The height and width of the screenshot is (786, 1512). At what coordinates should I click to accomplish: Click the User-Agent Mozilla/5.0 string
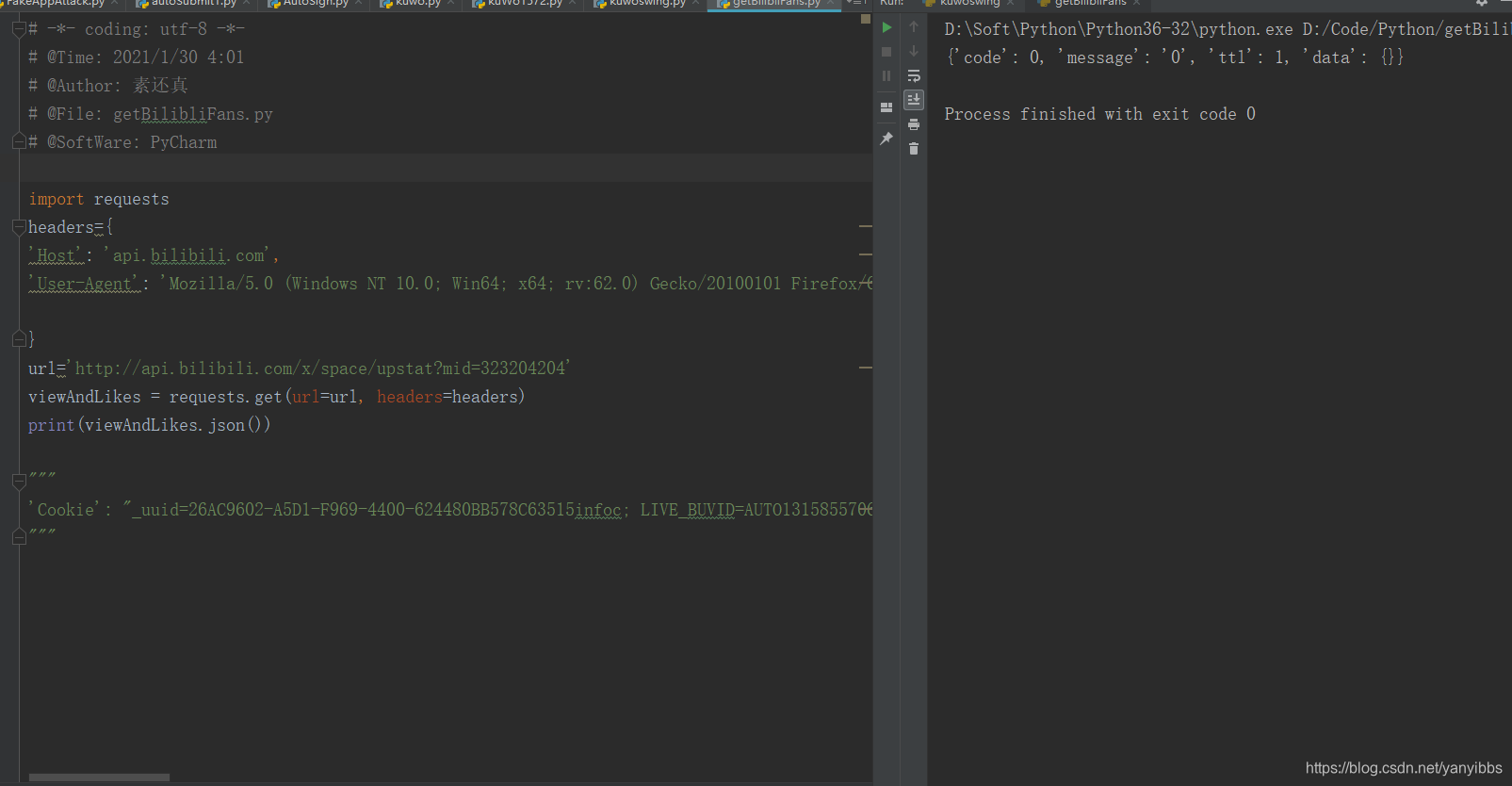(x=516, y=284)
